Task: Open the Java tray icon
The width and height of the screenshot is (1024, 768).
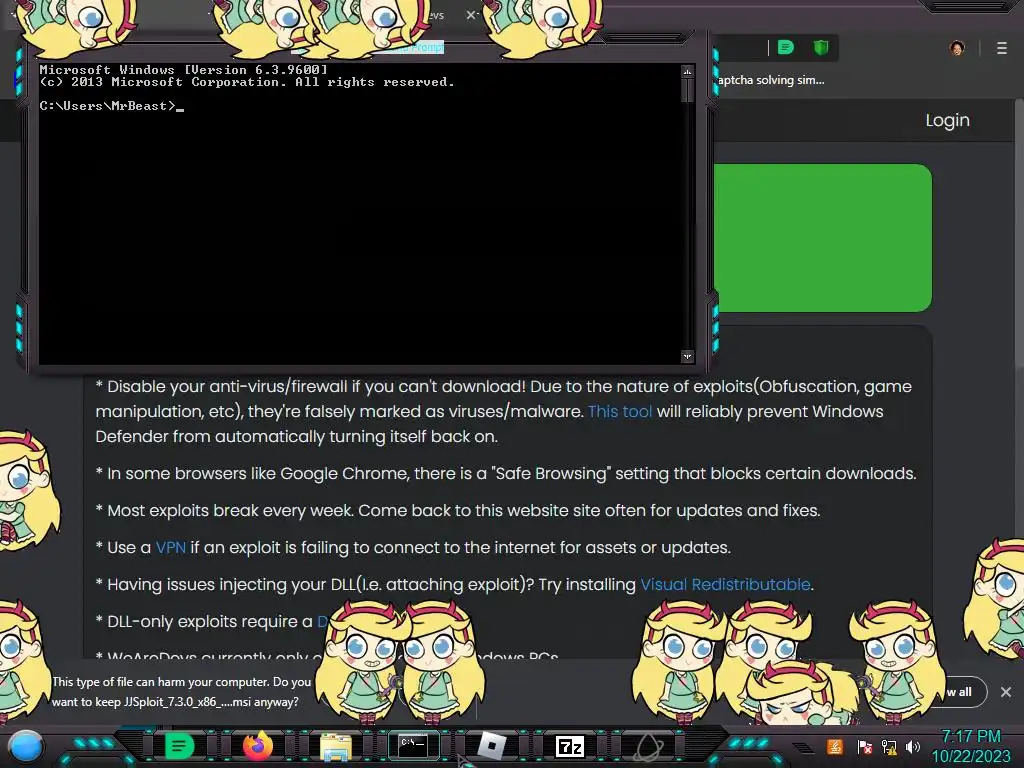Action: pyautogui.click(x=835, y=746)
